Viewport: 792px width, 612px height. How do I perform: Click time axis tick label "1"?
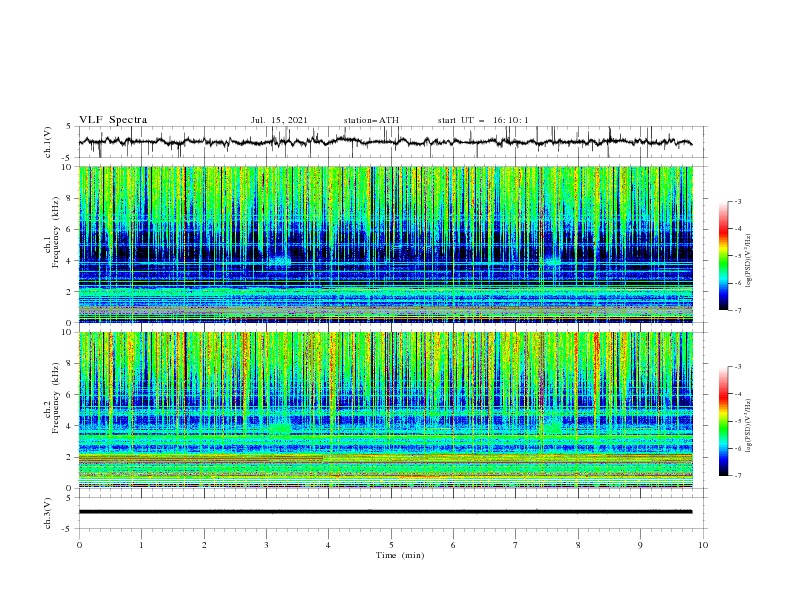click(141, 545)
